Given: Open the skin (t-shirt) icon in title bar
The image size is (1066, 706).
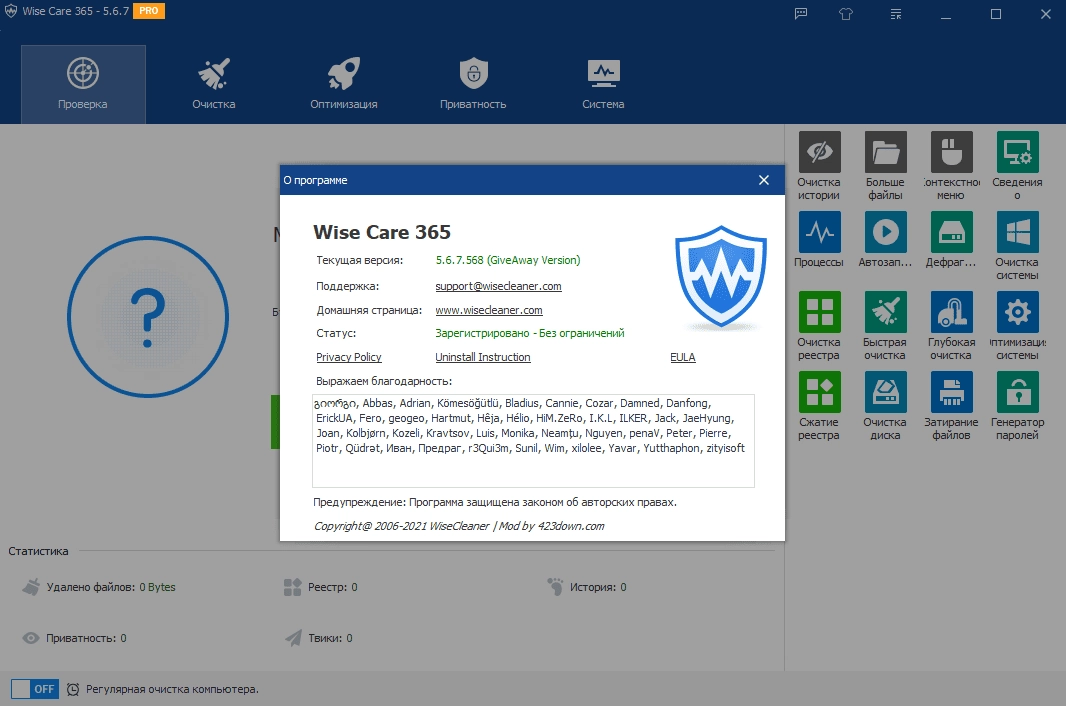Looking at the screenshot, I should click(x=846, y=14).
